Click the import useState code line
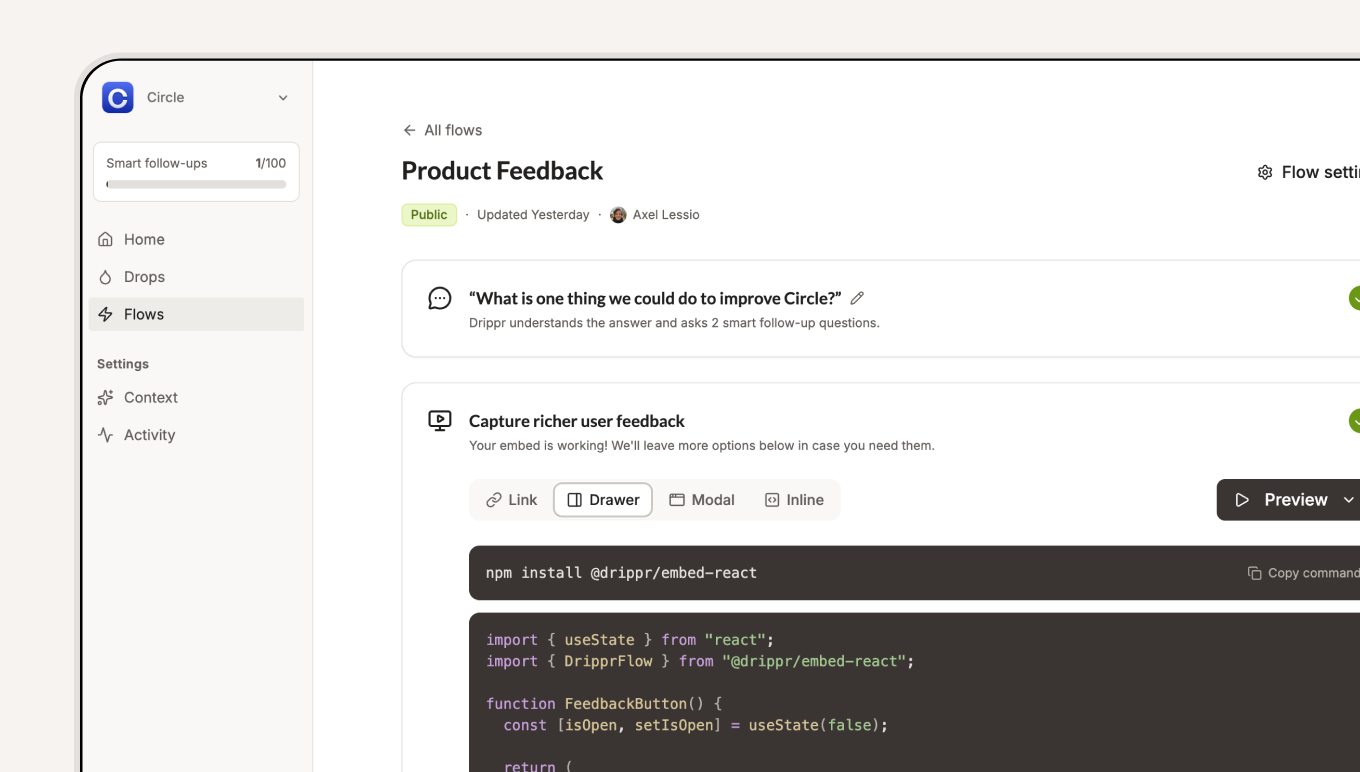This screenshot has width=1360, height=772. click(630, 640)
